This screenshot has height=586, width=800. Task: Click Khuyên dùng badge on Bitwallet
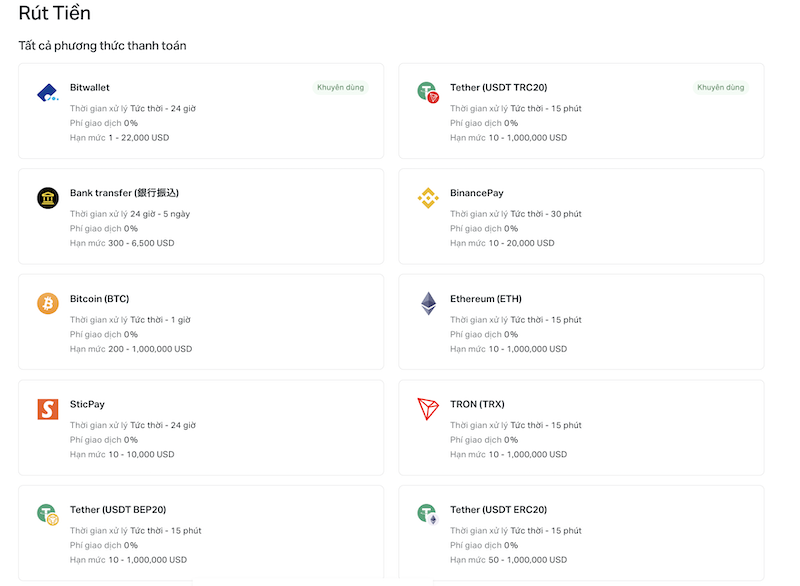[341, 88]
